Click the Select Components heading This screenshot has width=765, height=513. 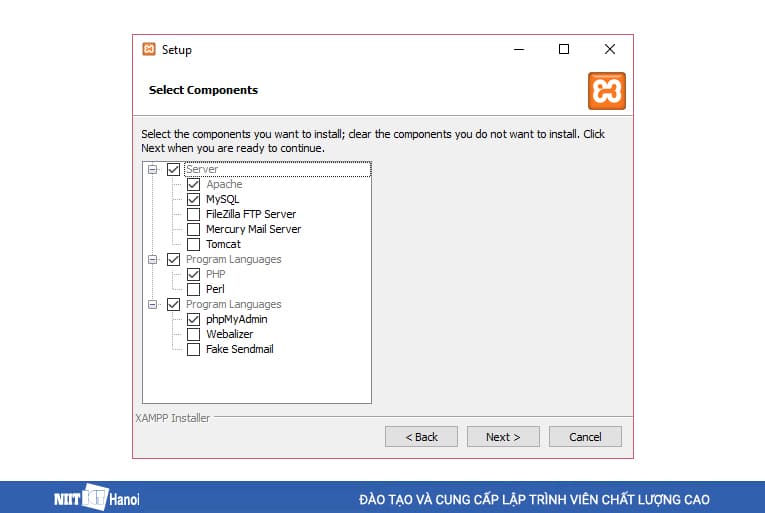pyautogui.click(x=203, y=90)
